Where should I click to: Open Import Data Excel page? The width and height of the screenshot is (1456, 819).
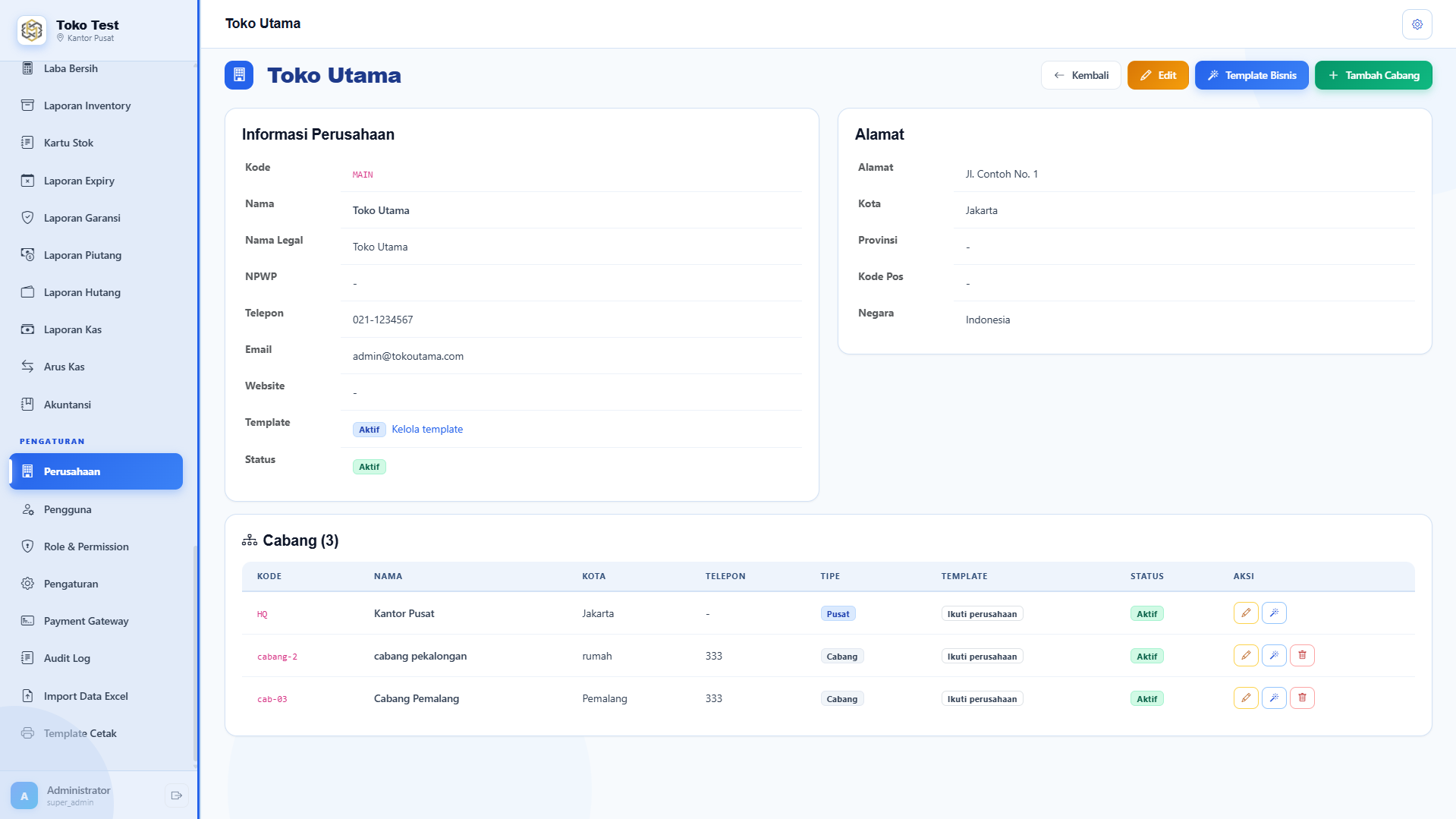point(97,696)
